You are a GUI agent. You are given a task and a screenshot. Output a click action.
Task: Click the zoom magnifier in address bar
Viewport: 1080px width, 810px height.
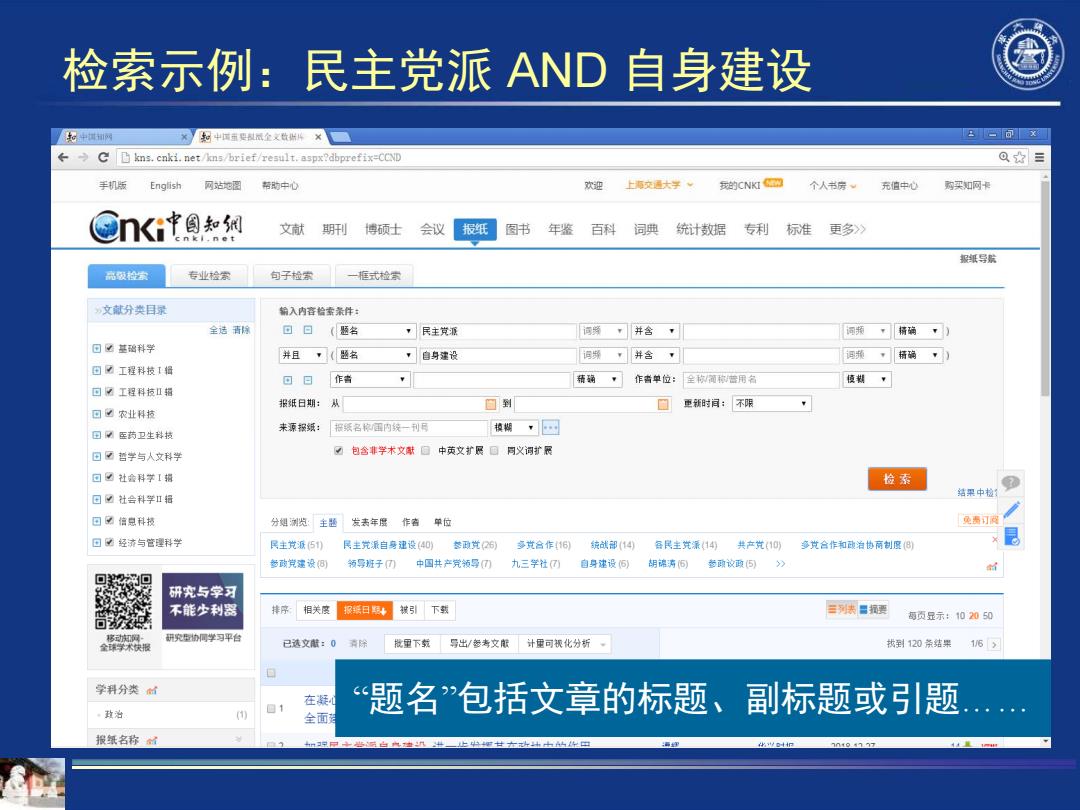[1004, 157]
